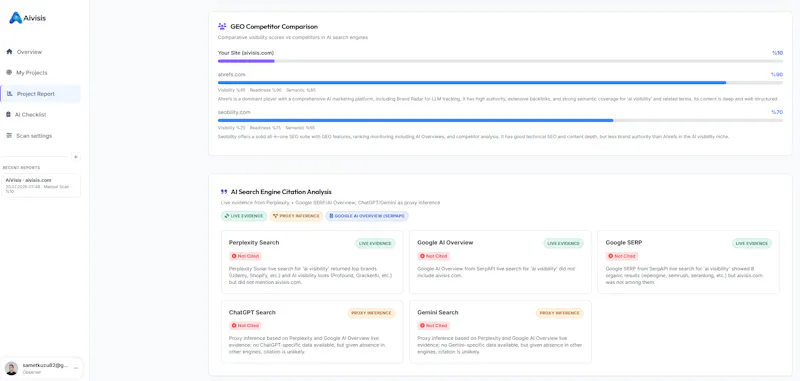Screen dimensions: 800x381
Task: Click the red Not Cited icon in Google AI Overview
Action: (x=422, y=256)
